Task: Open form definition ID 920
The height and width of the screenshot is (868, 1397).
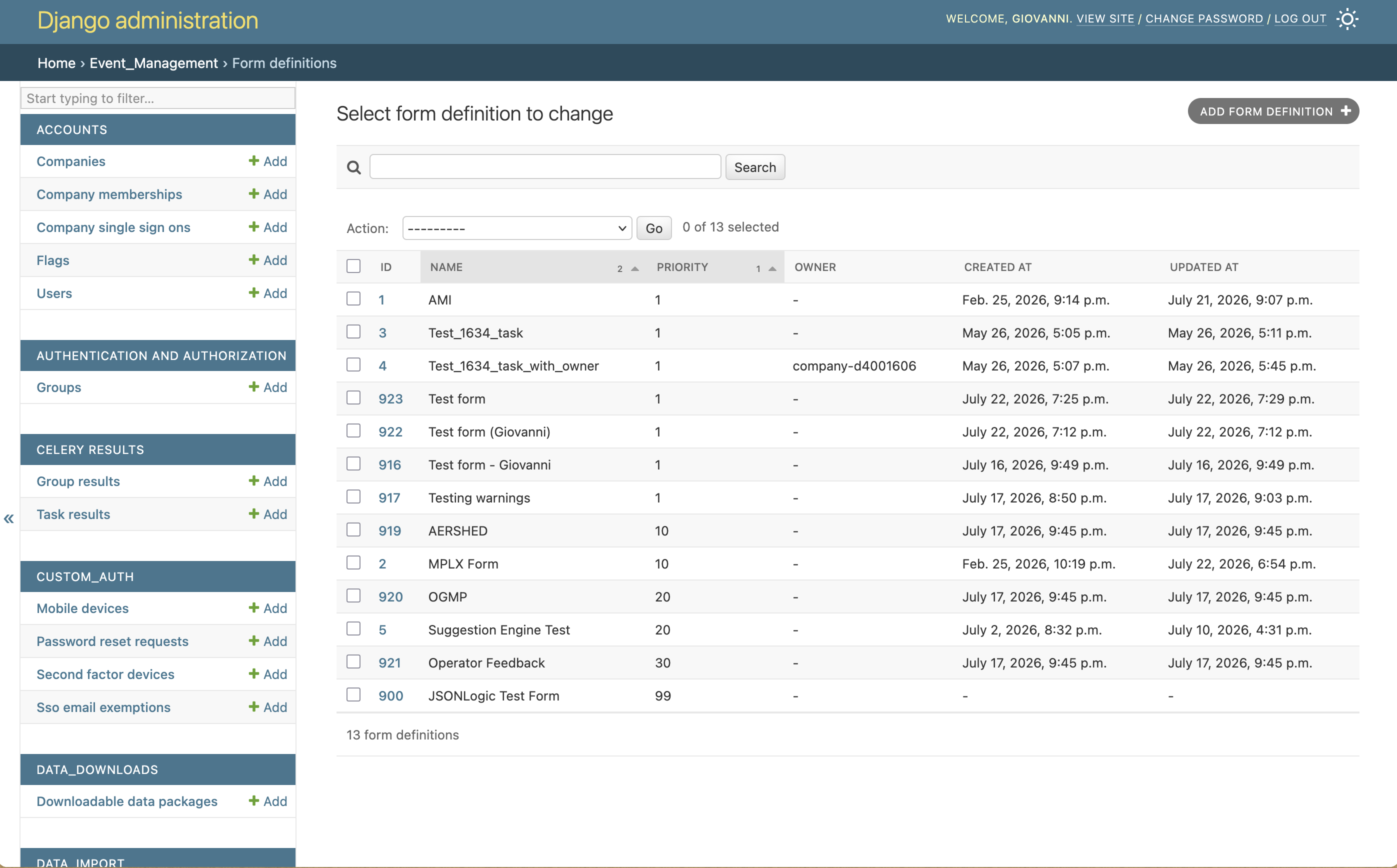Action: pyautogui.click(x=390, y=597)
